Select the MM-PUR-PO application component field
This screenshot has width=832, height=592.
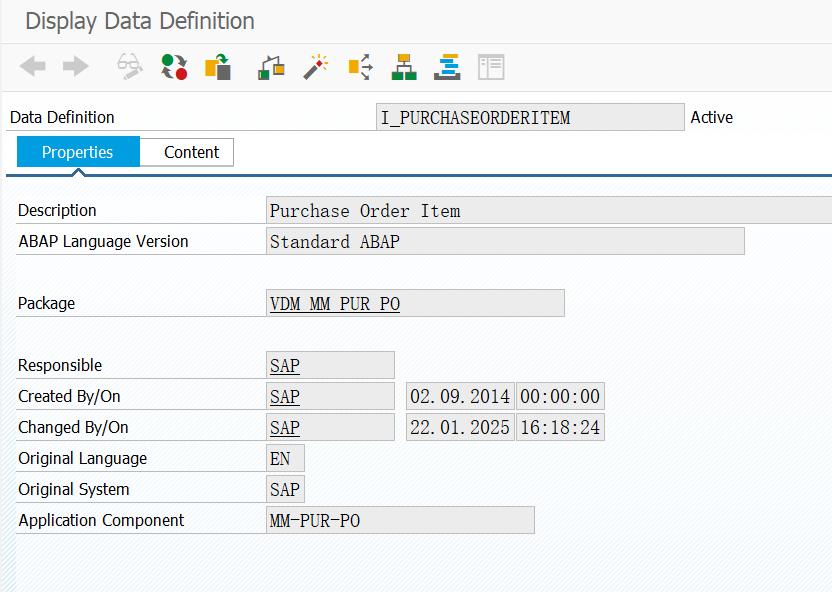(400, 520)
